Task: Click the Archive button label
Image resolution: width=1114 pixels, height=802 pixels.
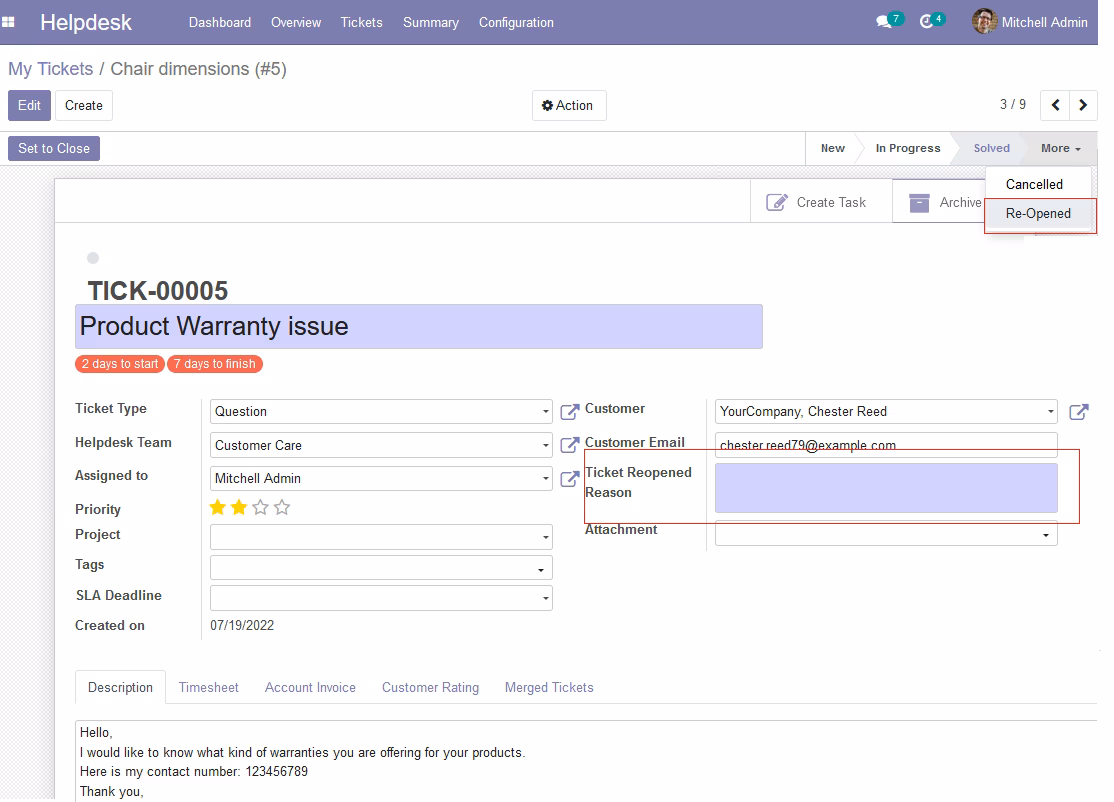Action: [x=961, y=202]
